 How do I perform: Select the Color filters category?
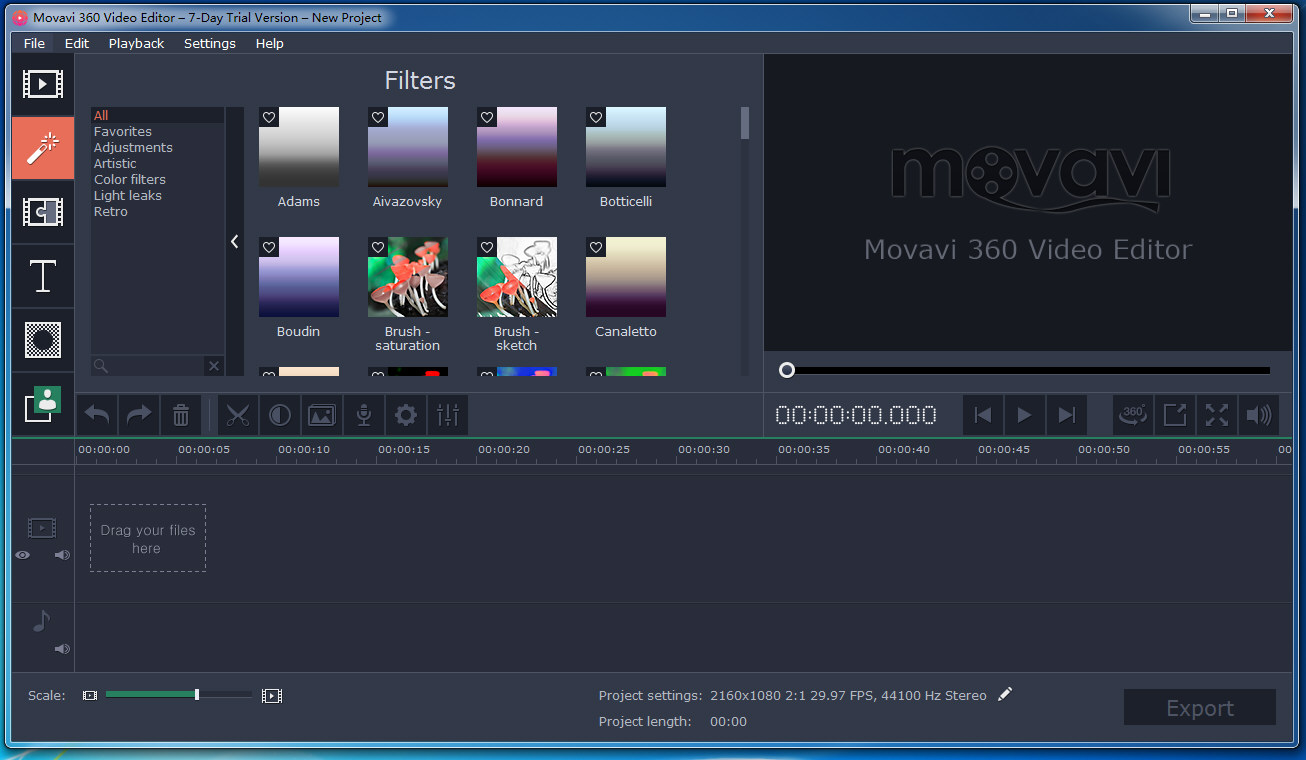click(x=130, y=180)
